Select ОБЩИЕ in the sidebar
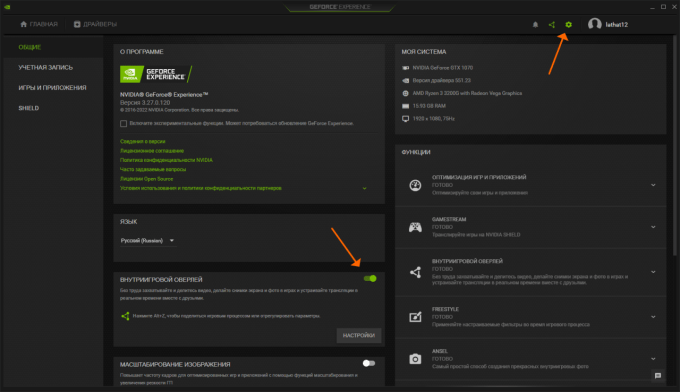This screenshot has width=681, height=392. 30,47
